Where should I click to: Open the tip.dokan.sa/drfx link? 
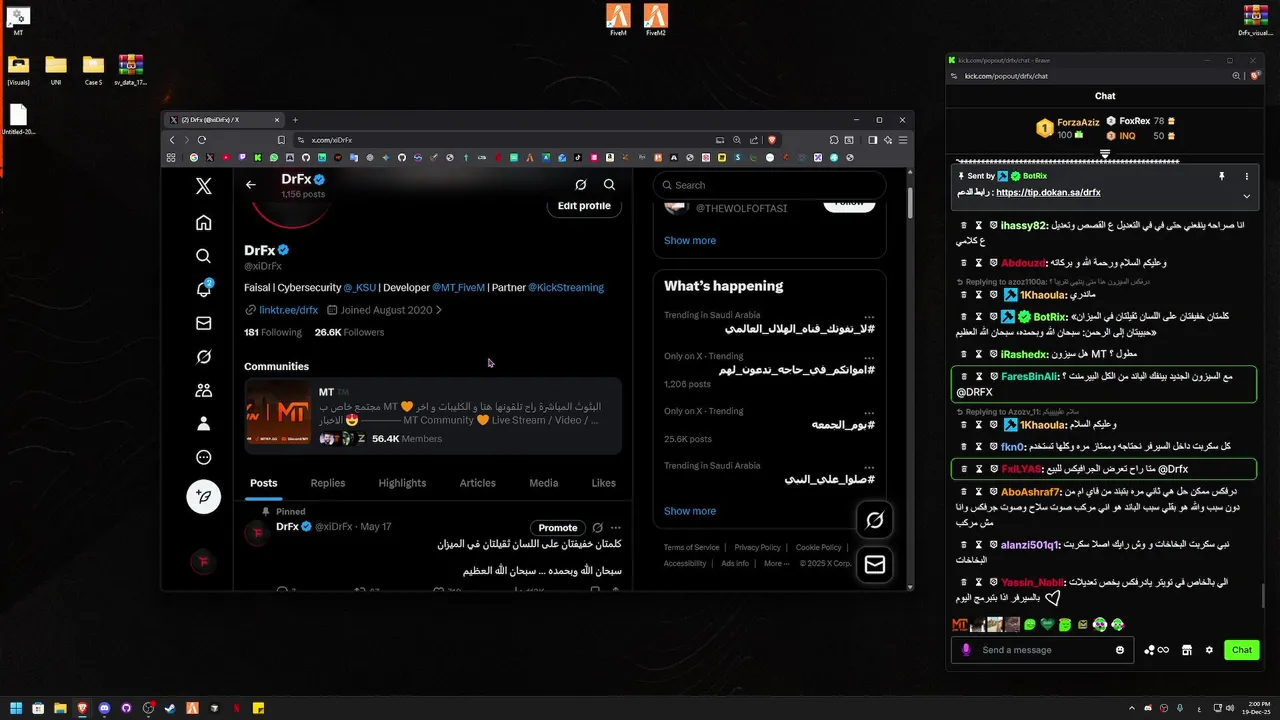(1048, 192)
